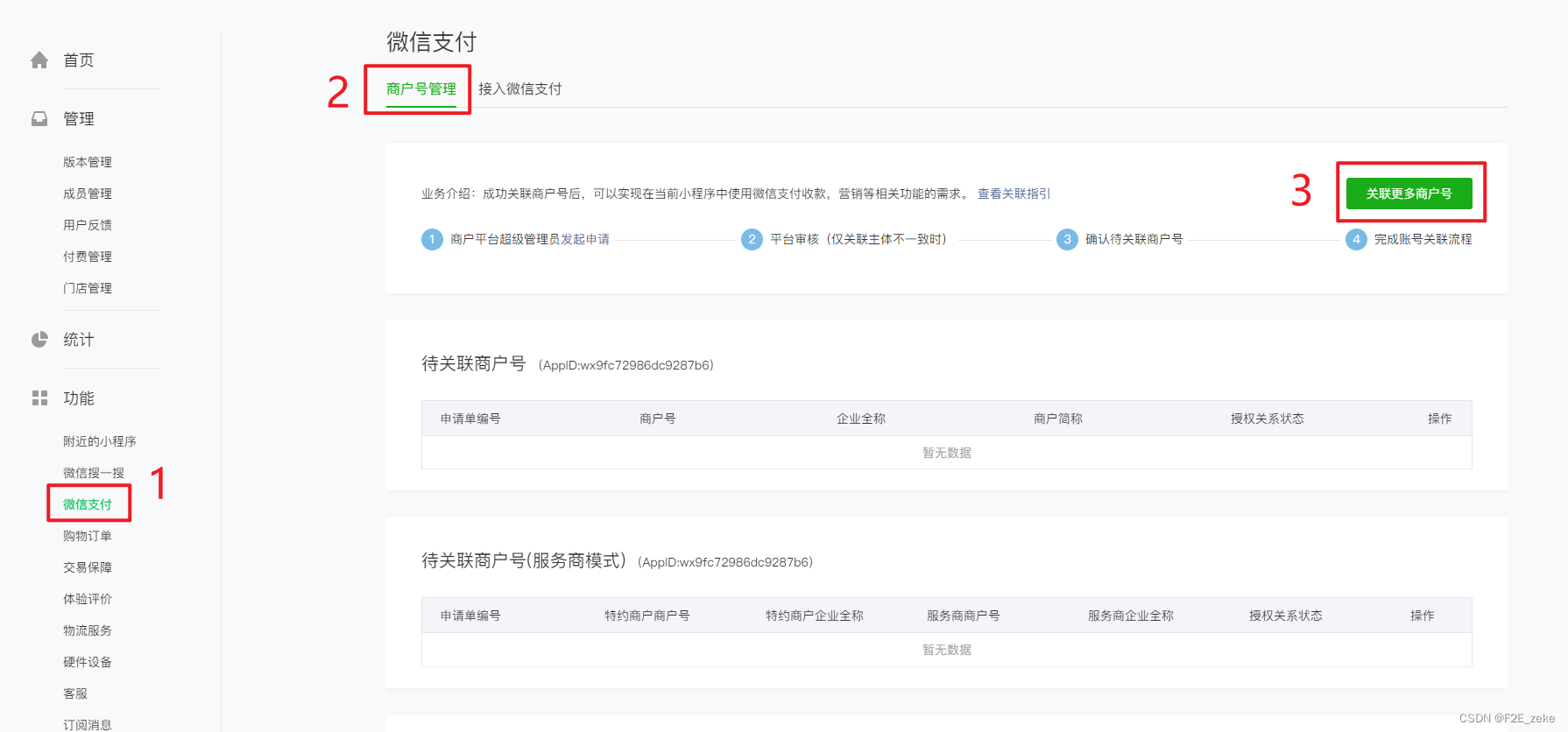This screenshot has height=732, width=1568.
Task: Click the 商户简称 column header
Action: 1058,419
